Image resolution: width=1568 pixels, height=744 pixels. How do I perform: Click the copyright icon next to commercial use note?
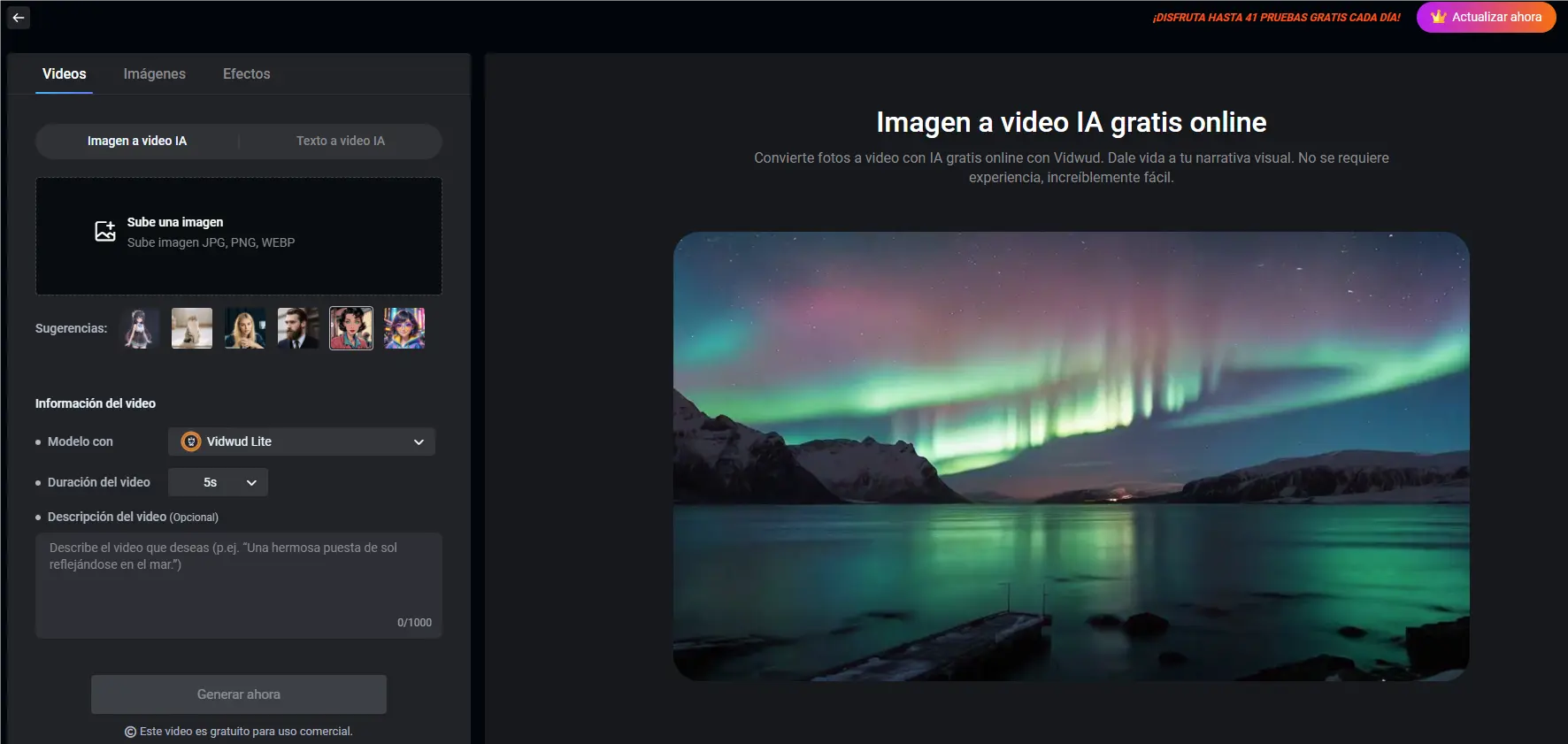click(x=130, y=732)
